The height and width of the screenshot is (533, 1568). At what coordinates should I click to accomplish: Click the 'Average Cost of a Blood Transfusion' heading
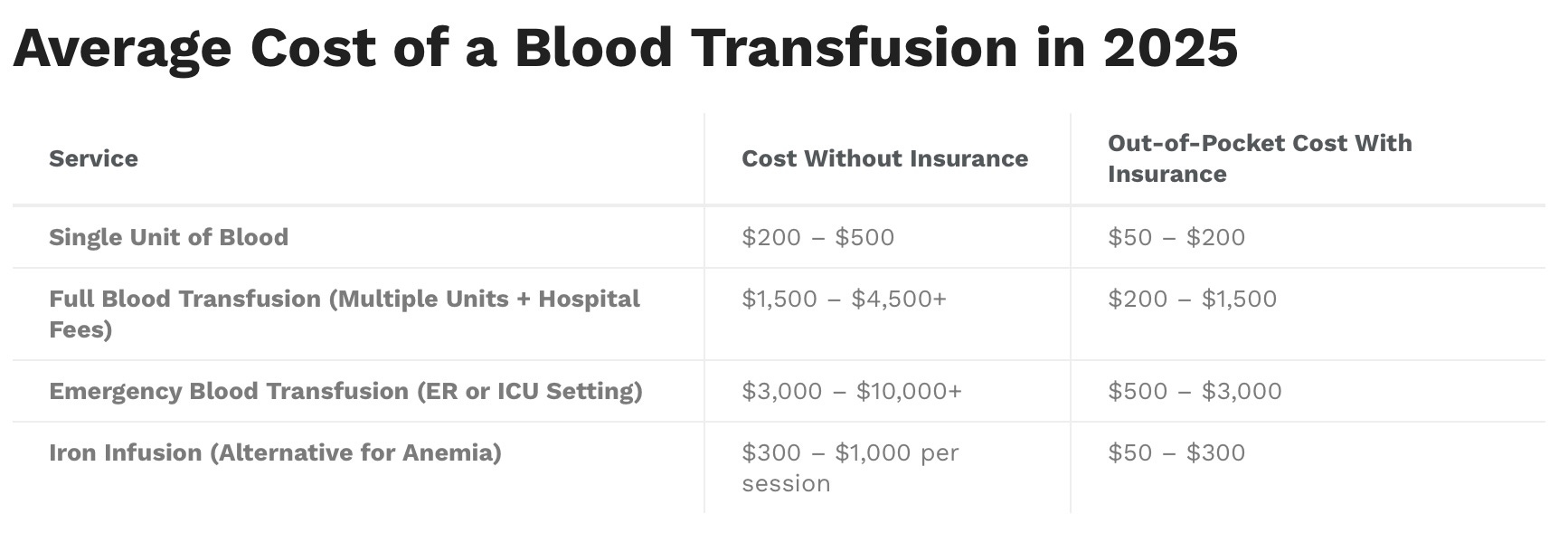pyautogui.click(x=625, y=49)
